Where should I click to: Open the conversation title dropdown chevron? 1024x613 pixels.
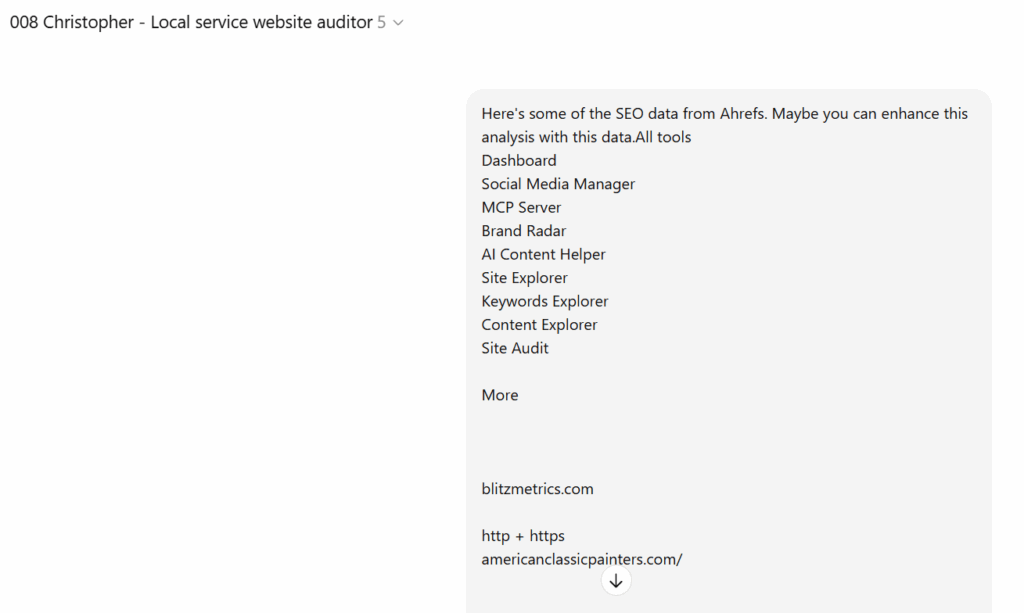pyautogui.click(x=397, y=22)
